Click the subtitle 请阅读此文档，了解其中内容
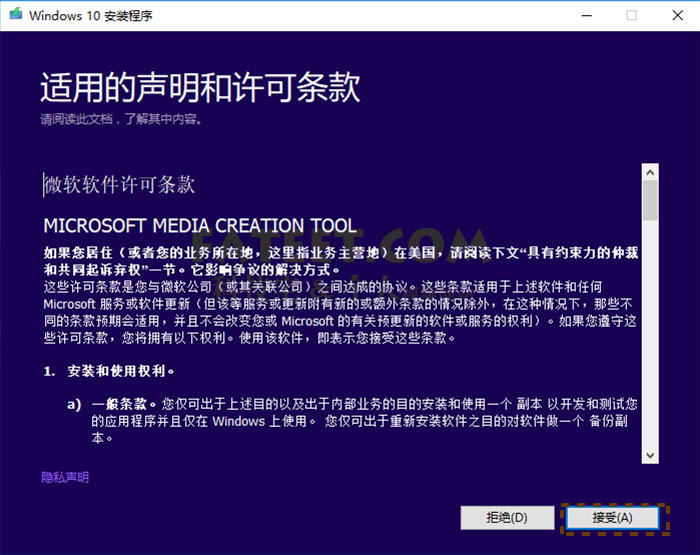The height and width of the screenshot is (555, 700). (121, 119)
